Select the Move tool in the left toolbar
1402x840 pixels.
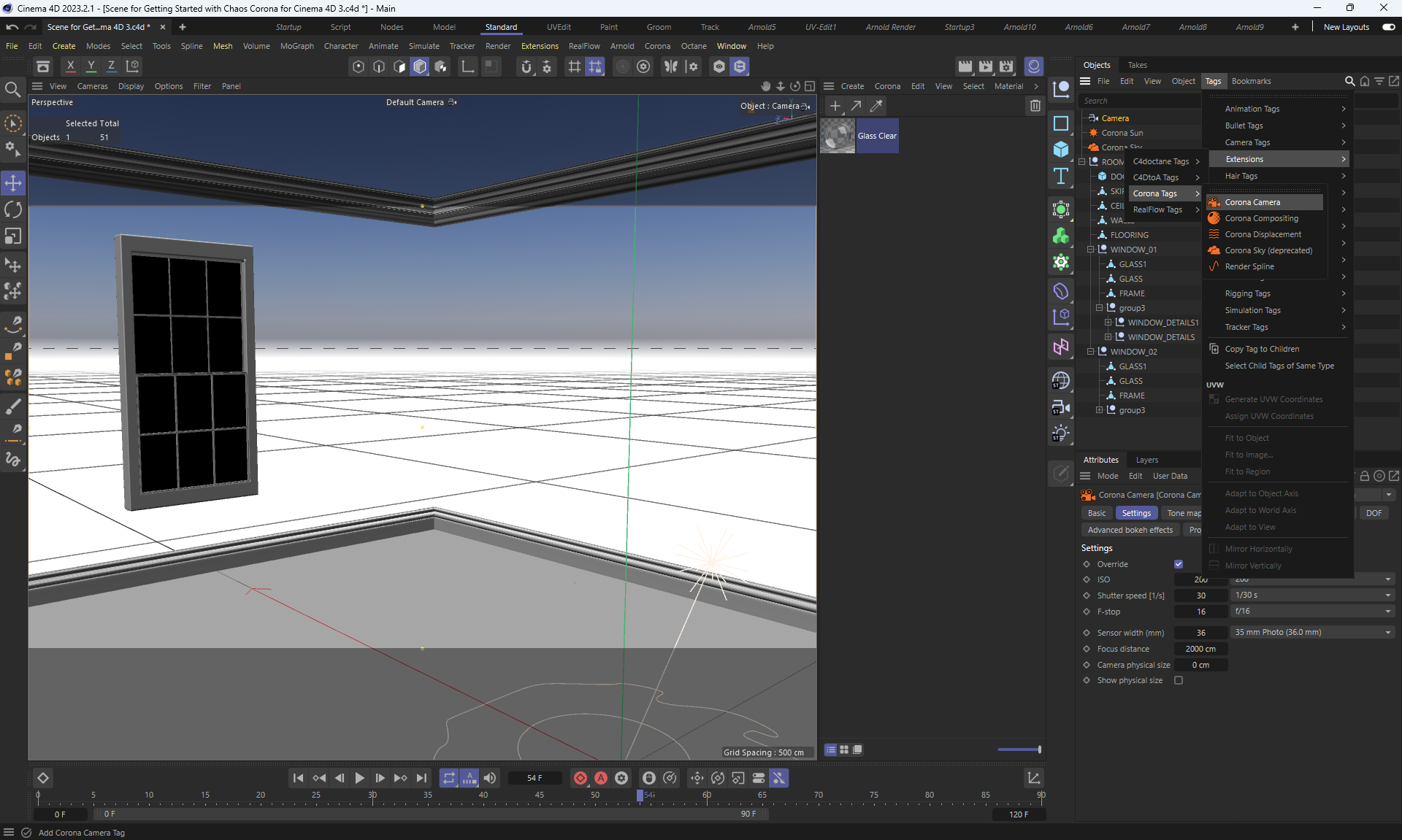(x=13, y=182)
